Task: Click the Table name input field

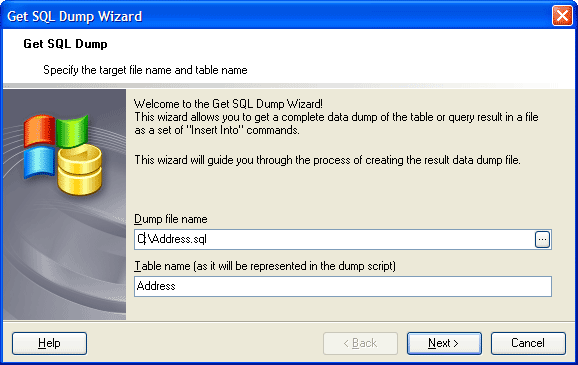Action: click(x=343, y=286)
